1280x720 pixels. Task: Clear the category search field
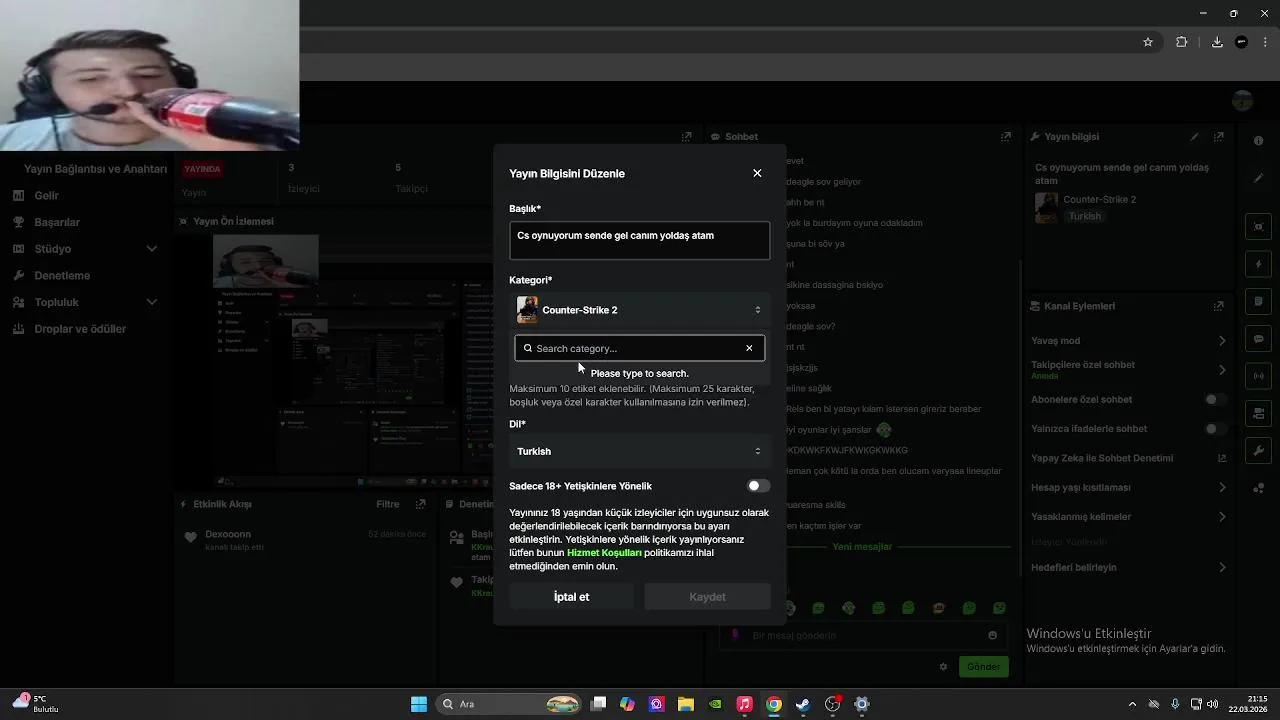point(749,348)
